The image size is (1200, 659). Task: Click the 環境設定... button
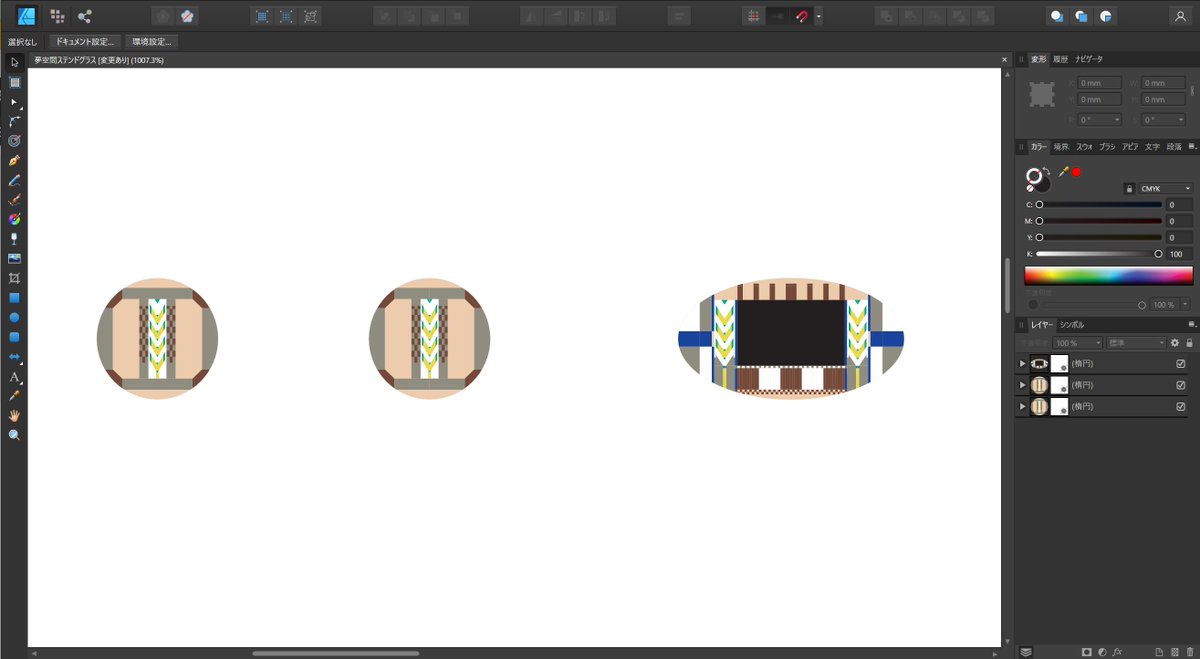pyautogui.click(x=152, y=42)
